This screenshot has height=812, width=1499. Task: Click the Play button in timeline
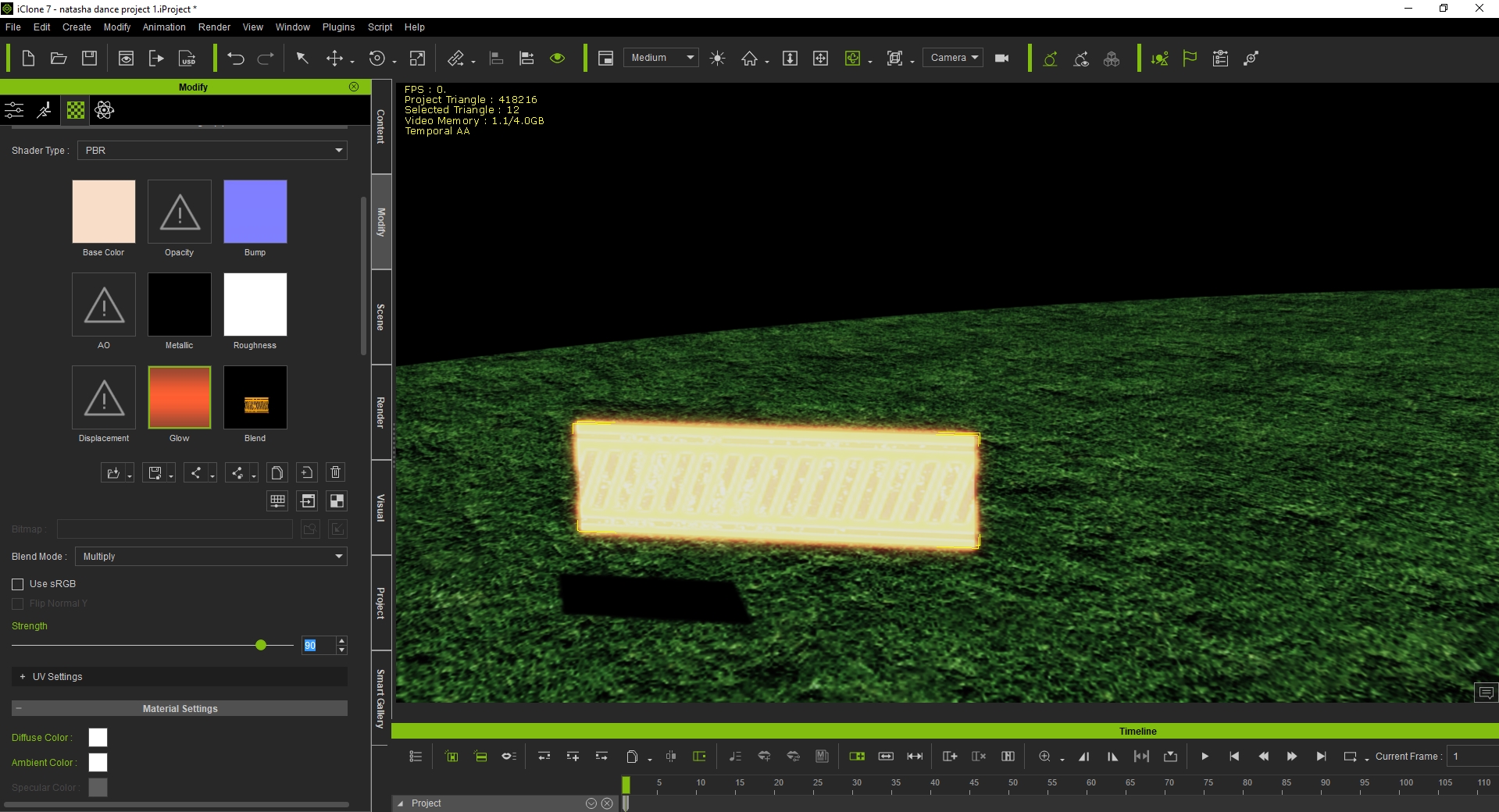click(1205, 757)
